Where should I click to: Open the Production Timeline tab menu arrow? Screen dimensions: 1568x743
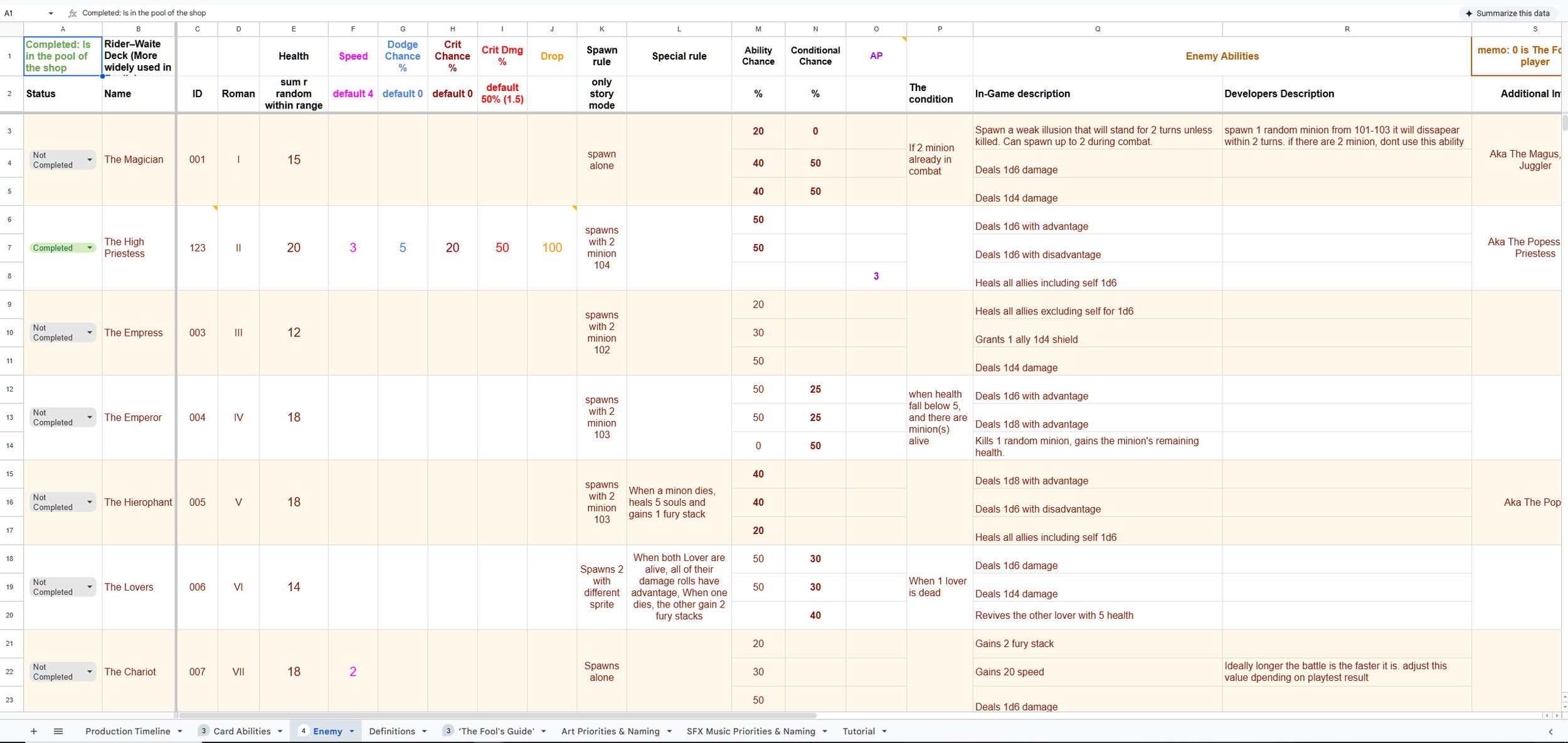coord(180,731)
